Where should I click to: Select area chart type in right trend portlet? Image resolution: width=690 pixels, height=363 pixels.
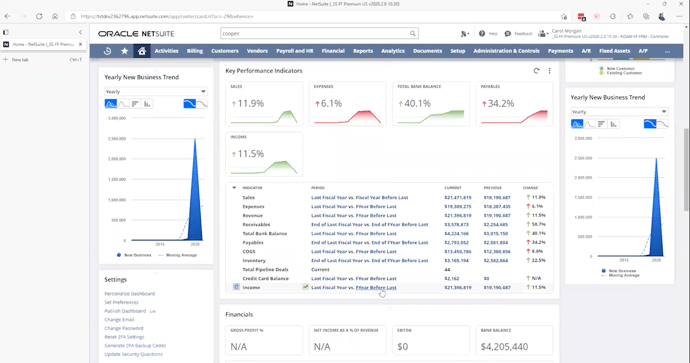(x=577, y=124)
